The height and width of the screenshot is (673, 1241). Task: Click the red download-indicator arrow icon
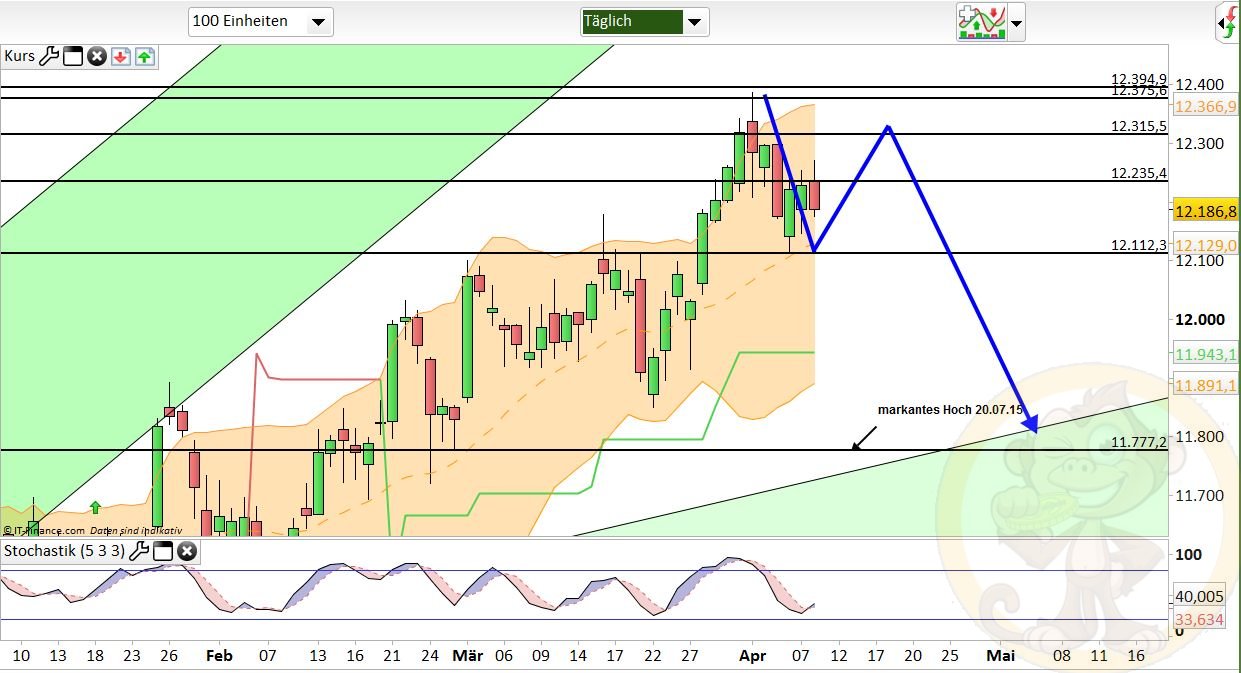[120, 56]
